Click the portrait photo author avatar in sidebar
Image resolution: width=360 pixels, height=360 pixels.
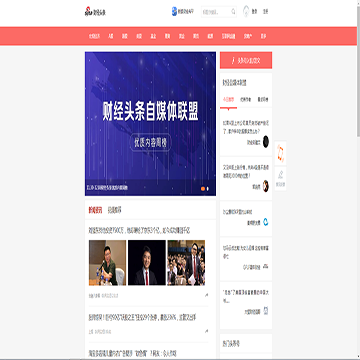pos(266,186)
